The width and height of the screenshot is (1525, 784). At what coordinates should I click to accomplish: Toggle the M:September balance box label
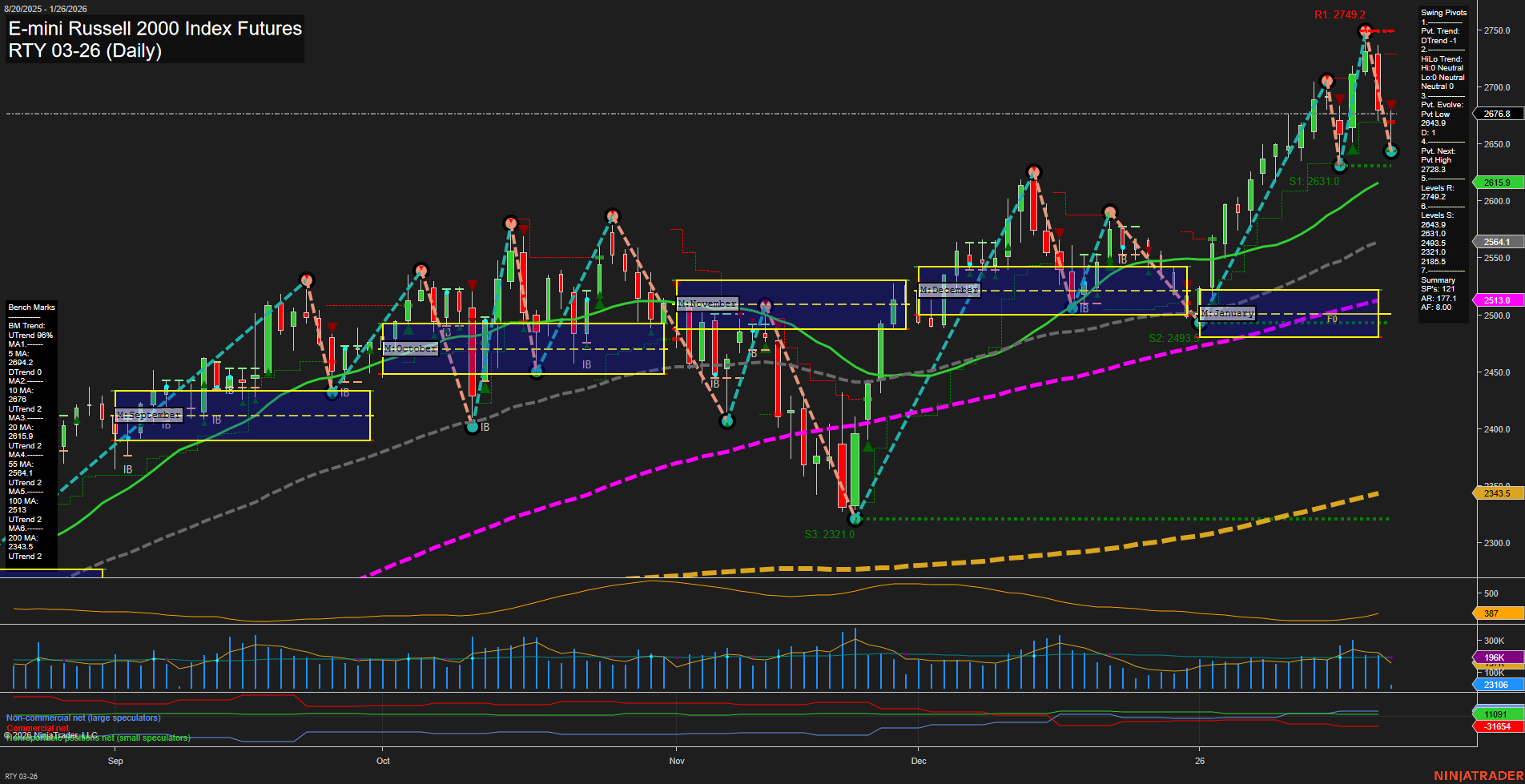point(149,415)
